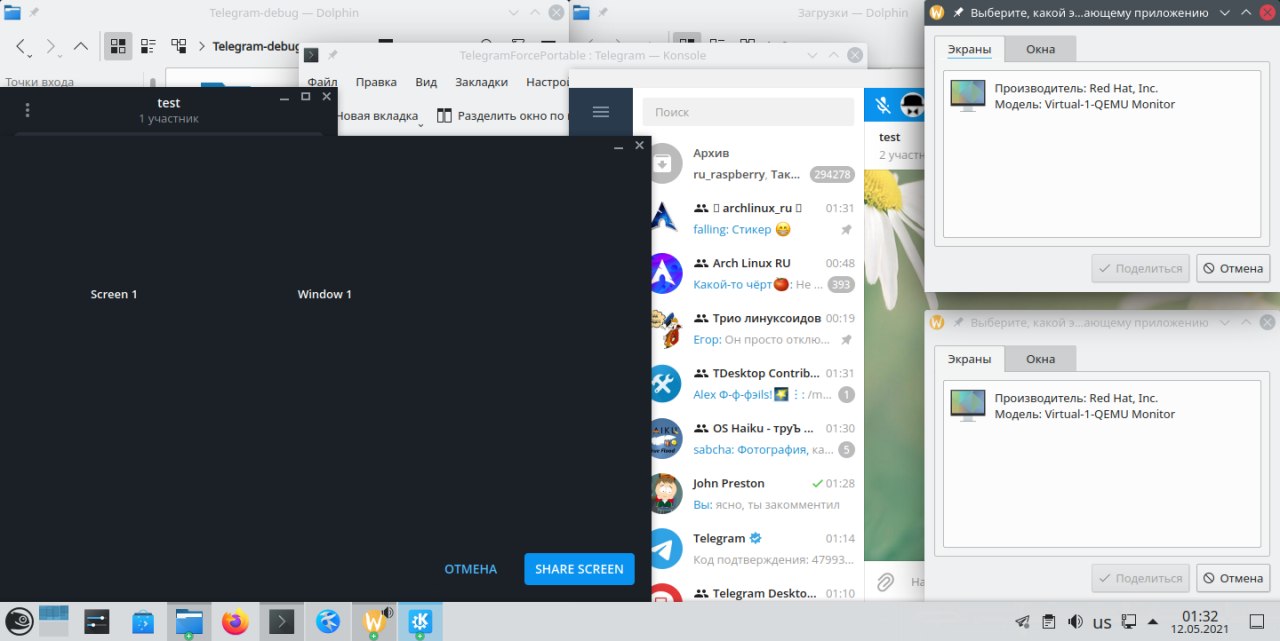Image resolution: width=1280 pixels, height=641 pixels.
Task: Open Правка menu in Konsole
Action: pos(376,82)
